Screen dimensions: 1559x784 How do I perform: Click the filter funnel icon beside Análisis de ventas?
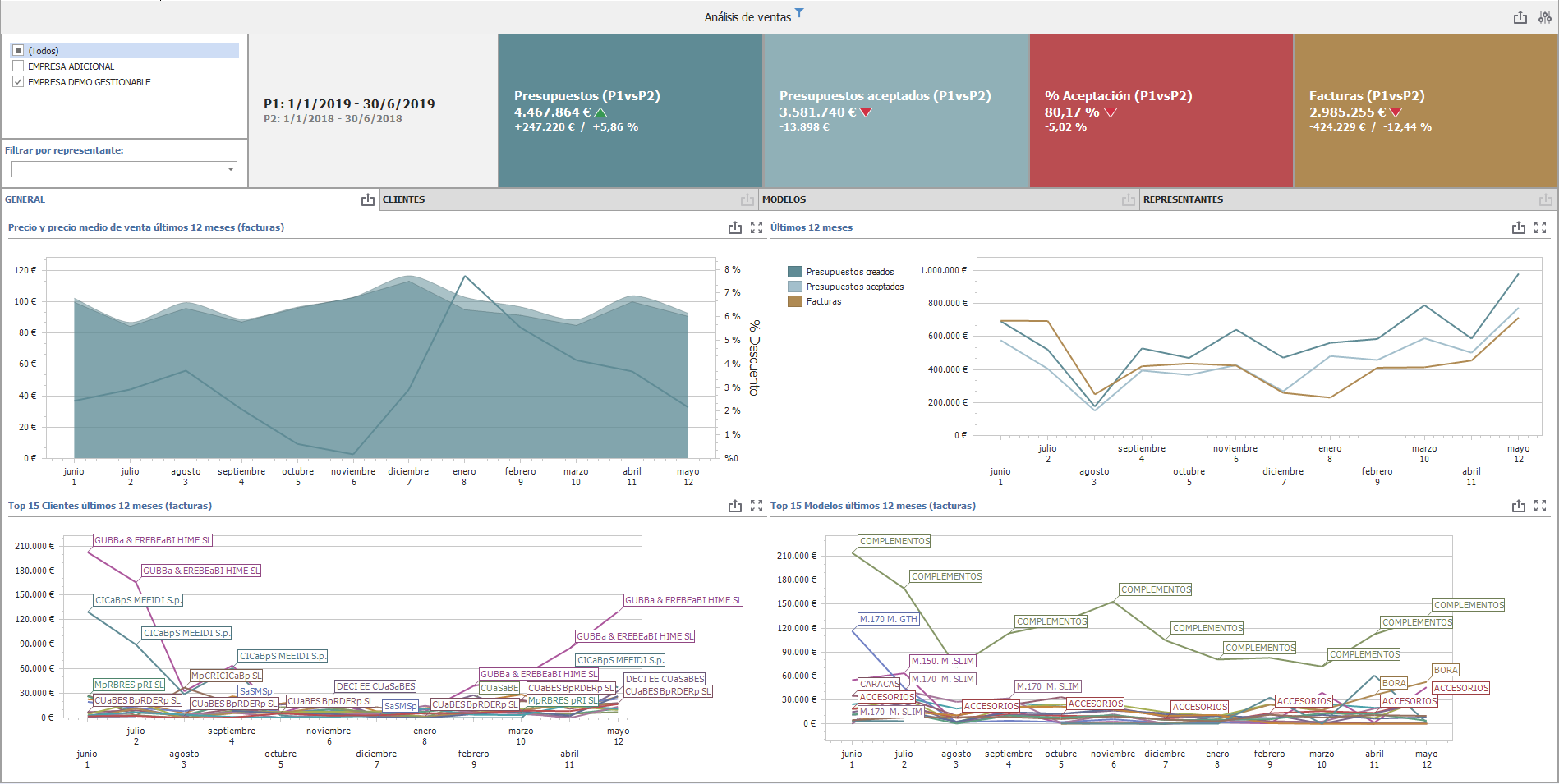click(x=799, y=12)
